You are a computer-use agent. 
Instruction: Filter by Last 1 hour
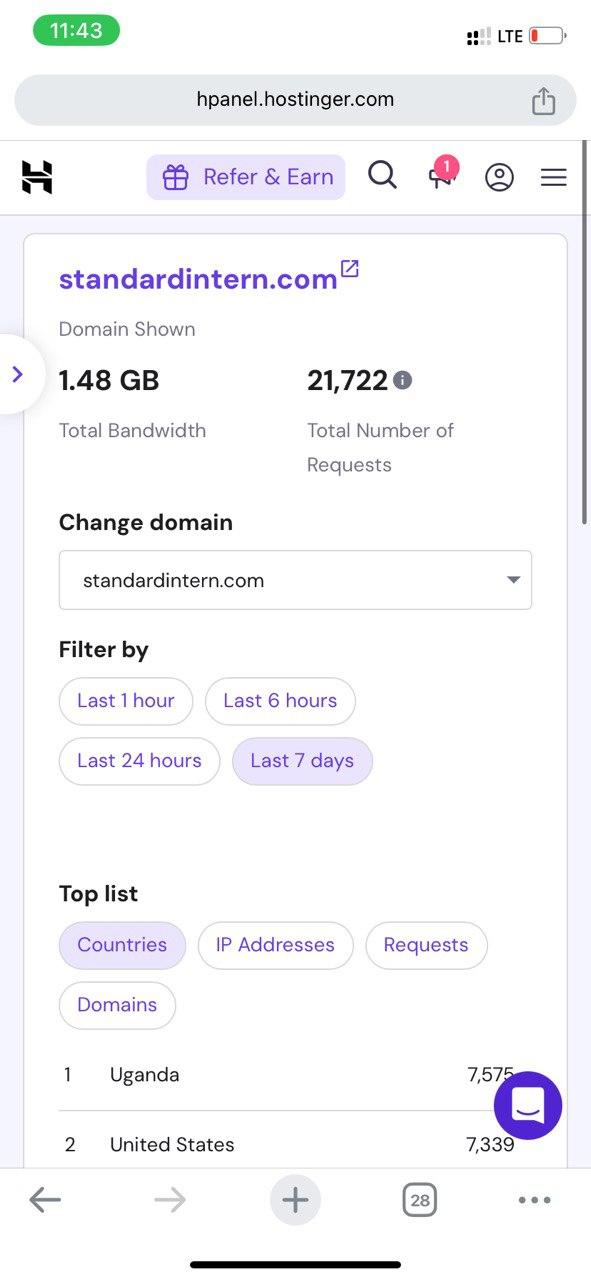(126, 701)
